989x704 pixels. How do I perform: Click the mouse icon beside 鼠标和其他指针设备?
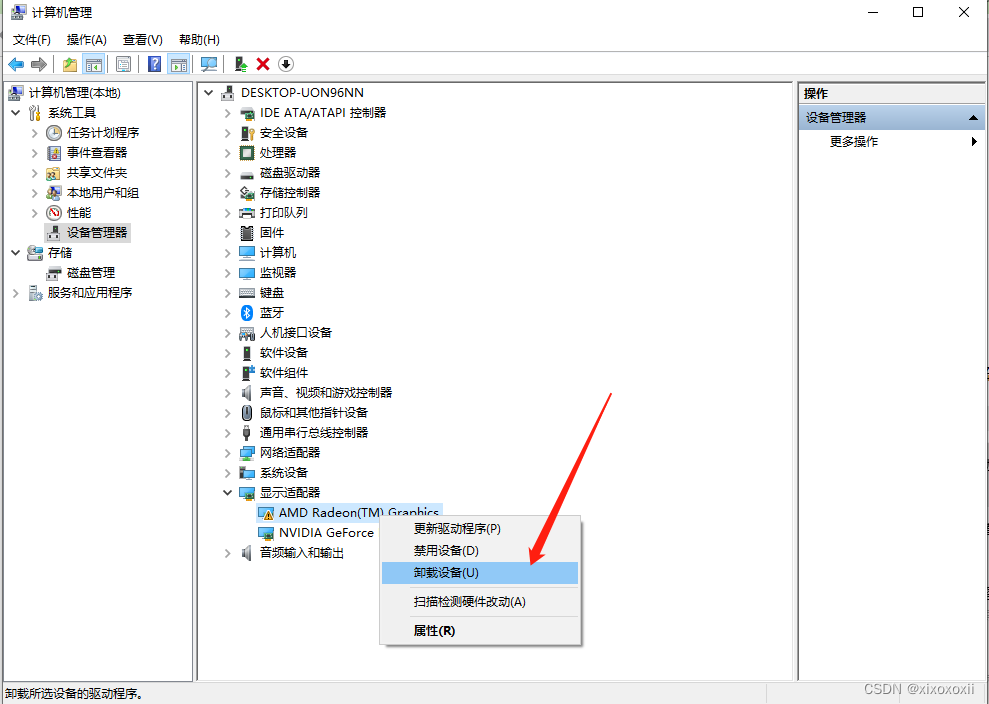pyautogui.click(x=247, y=413)
